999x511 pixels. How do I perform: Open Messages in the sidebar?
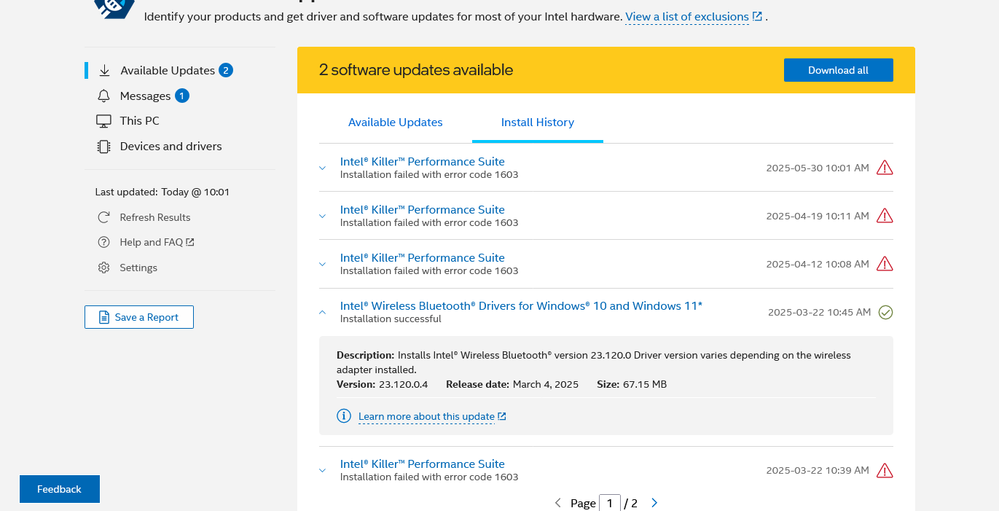(x=145, y=96)
